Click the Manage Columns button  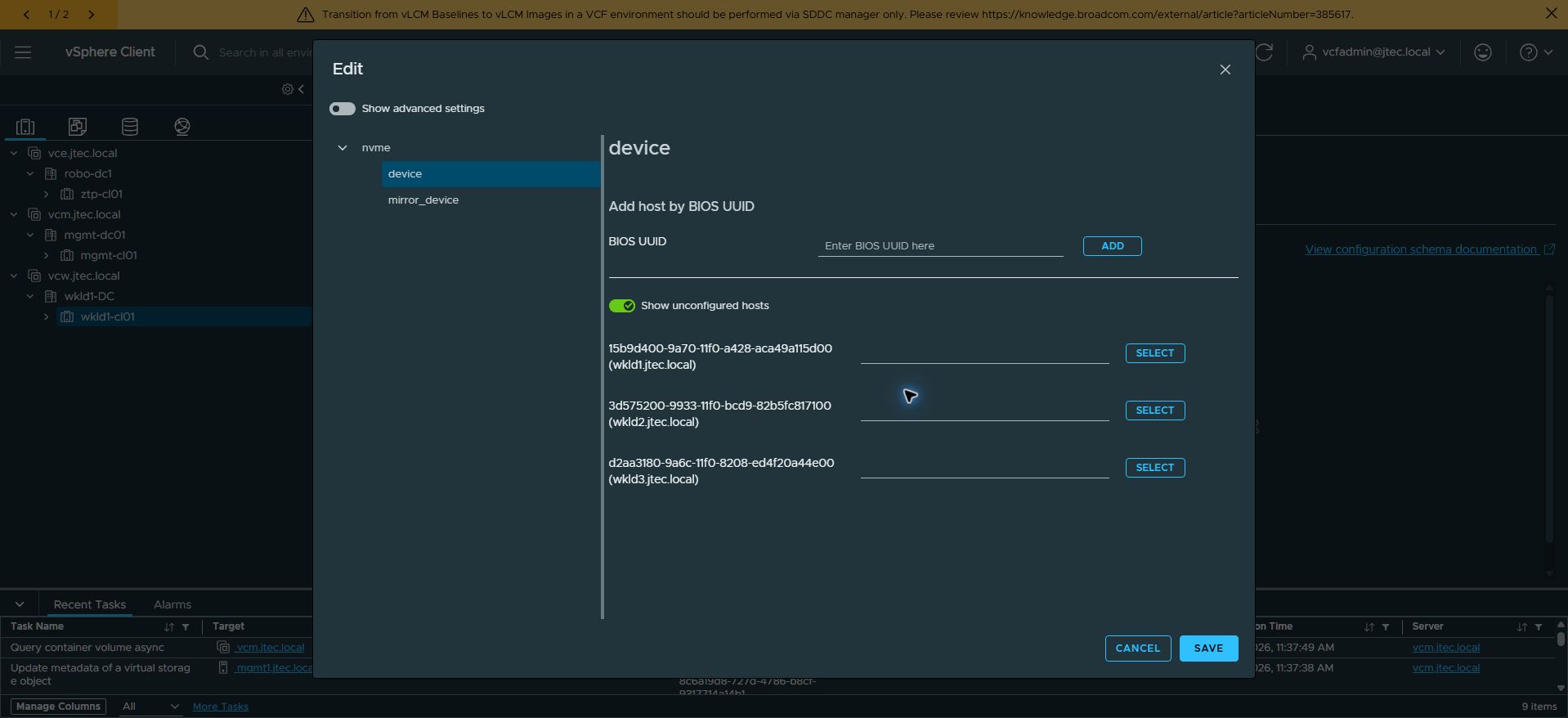pos(58,707)
